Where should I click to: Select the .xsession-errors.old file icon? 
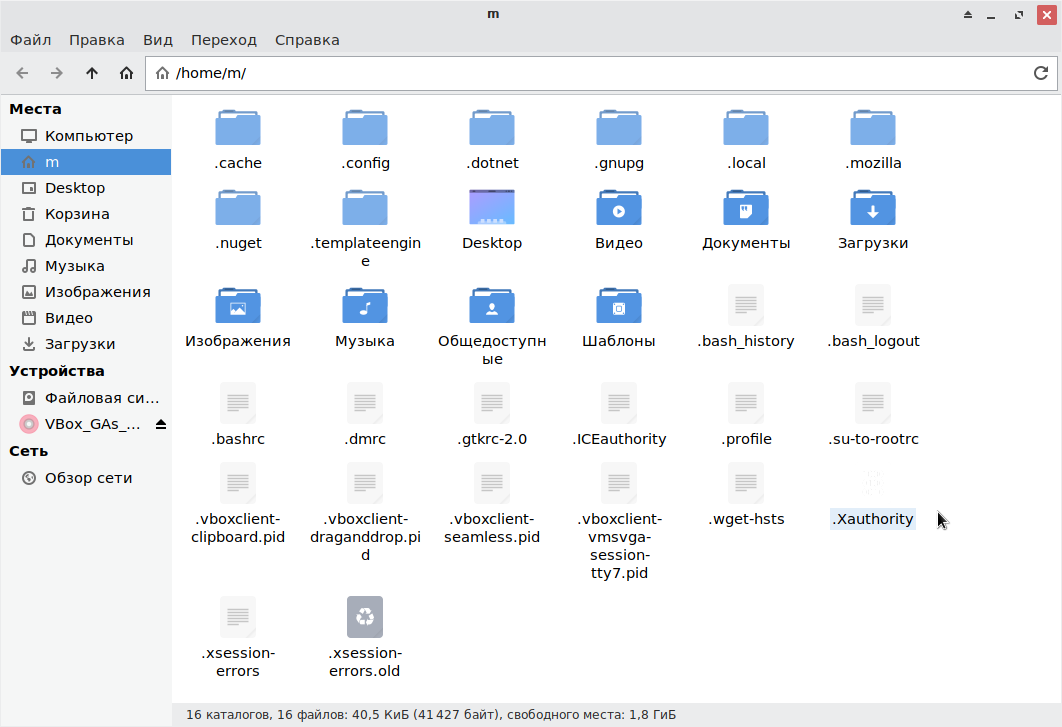click(x=365, y=617)
